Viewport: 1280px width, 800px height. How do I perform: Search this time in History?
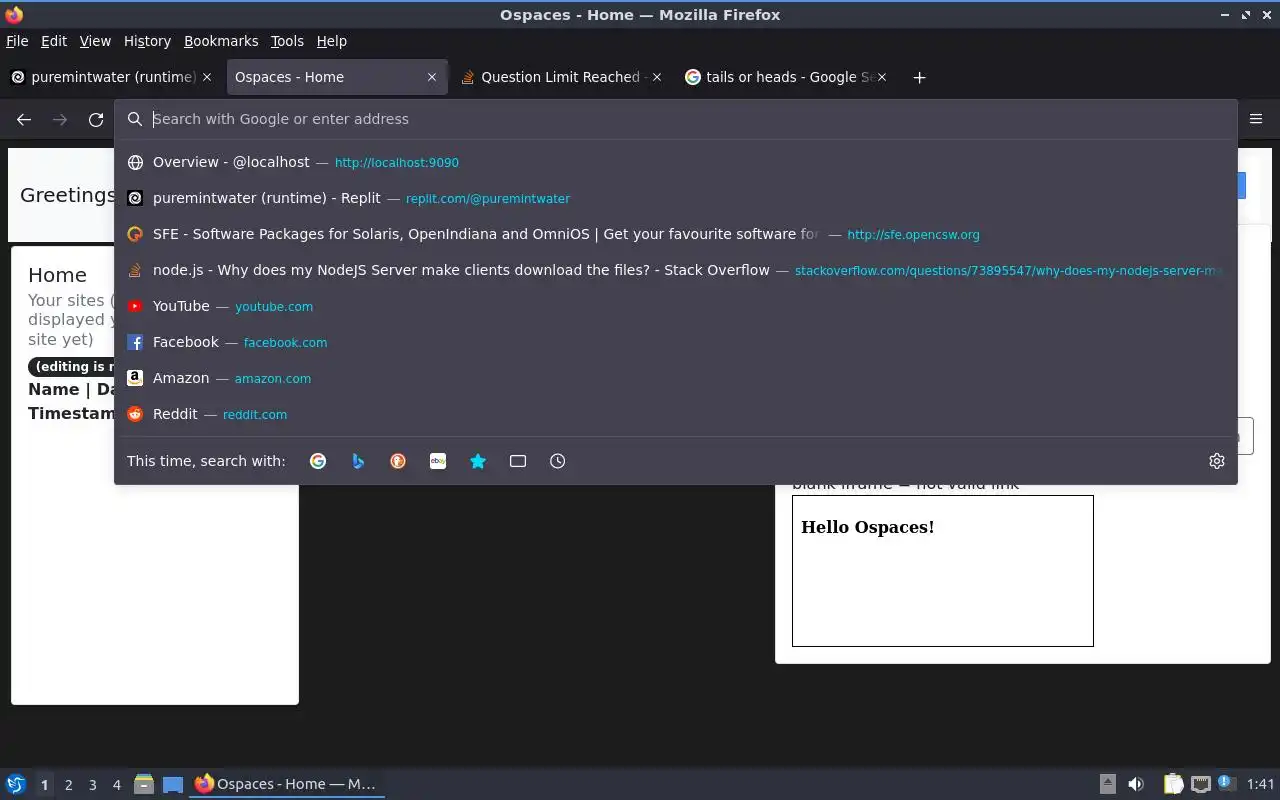(558, 461)
